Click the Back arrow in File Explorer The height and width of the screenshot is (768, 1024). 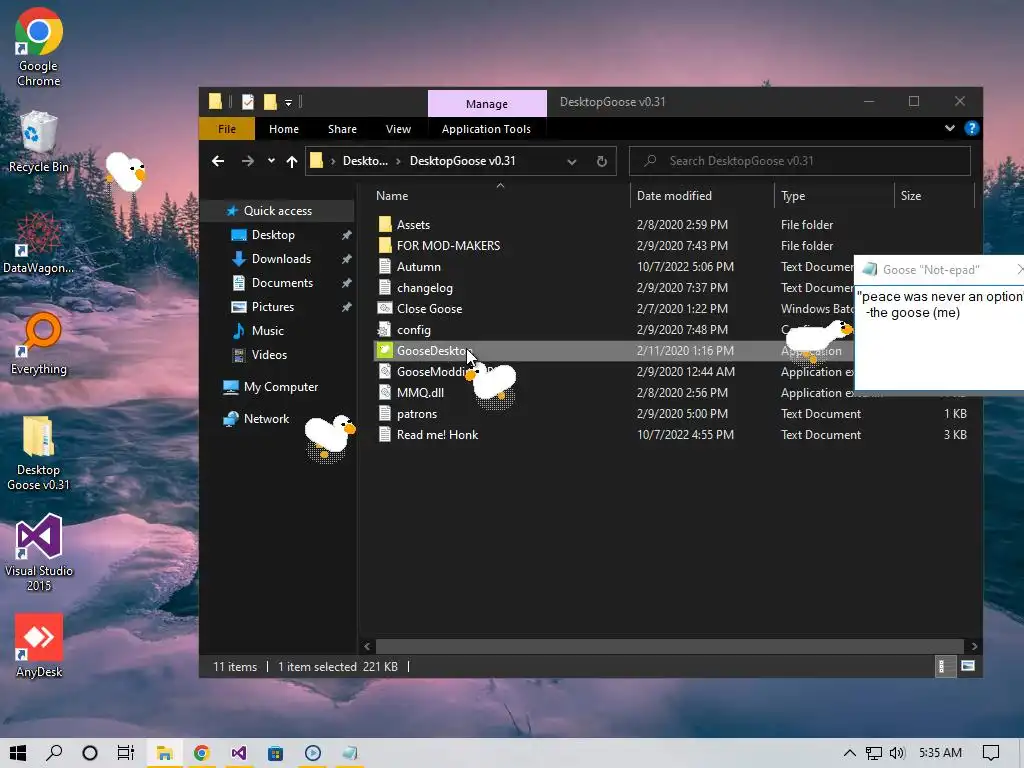point(218,161)
